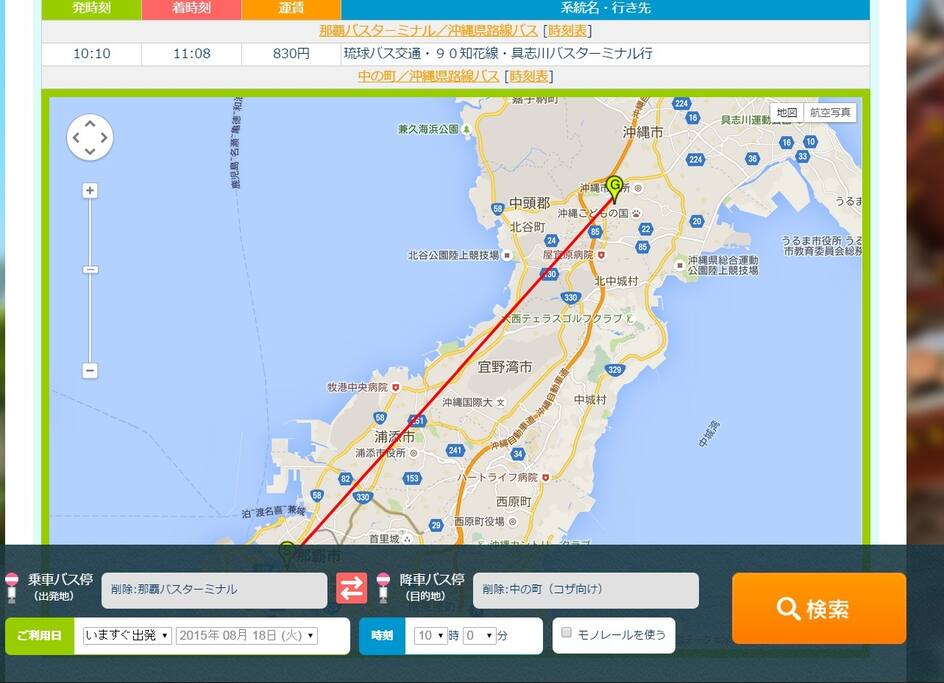The width and height of the screenshot is (944, 683).
Task: Pan the map right with the pan control
Action: [x=104, y=137]
